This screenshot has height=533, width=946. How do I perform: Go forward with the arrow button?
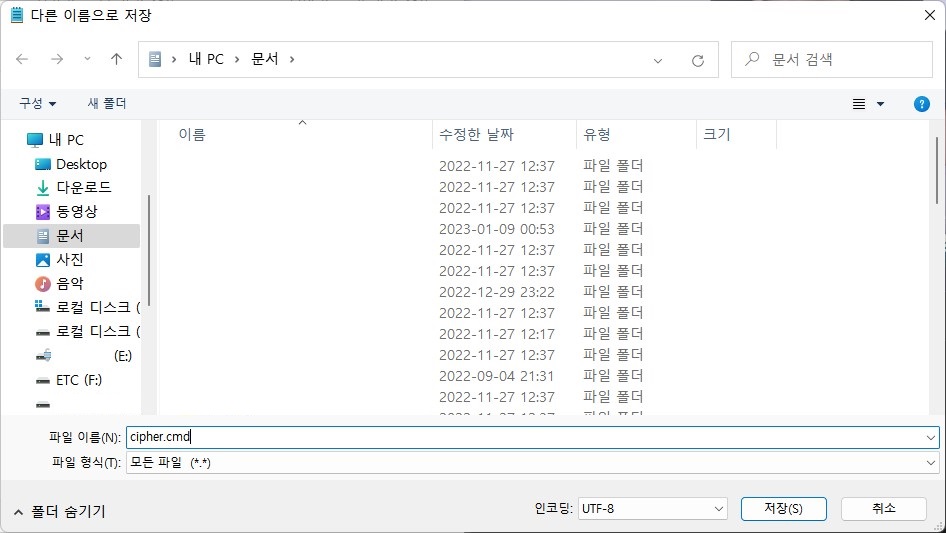[x=57, y=59]
